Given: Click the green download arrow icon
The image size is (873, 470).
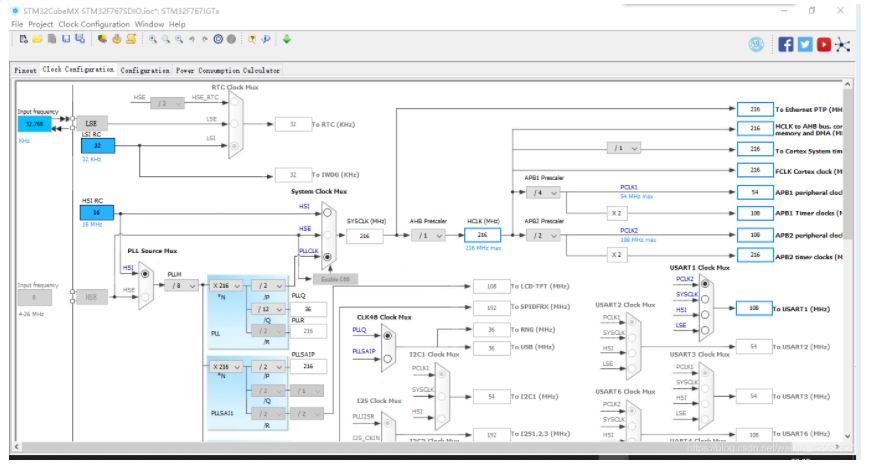Looking at the screenshot, I should (287, 39).
